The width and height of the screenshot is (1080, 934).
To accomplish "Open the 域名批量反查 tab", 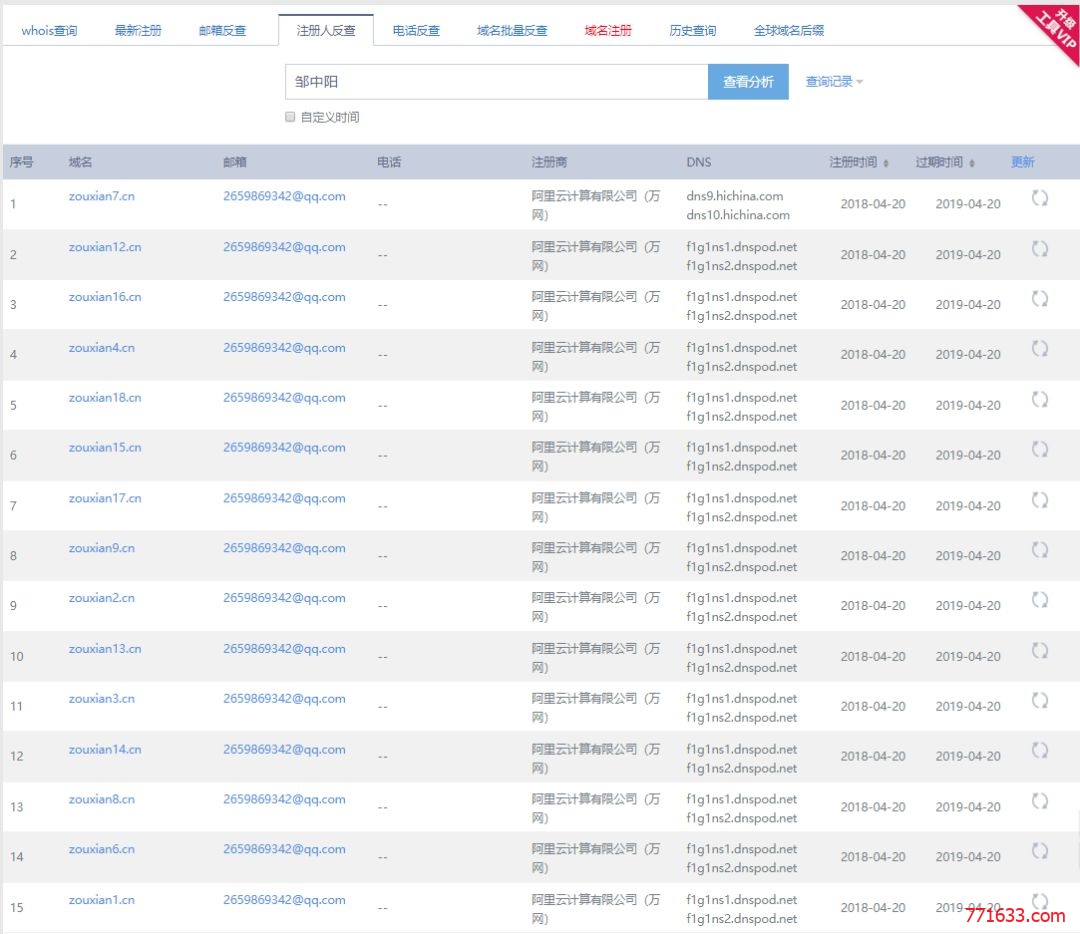I will [512, 30].
